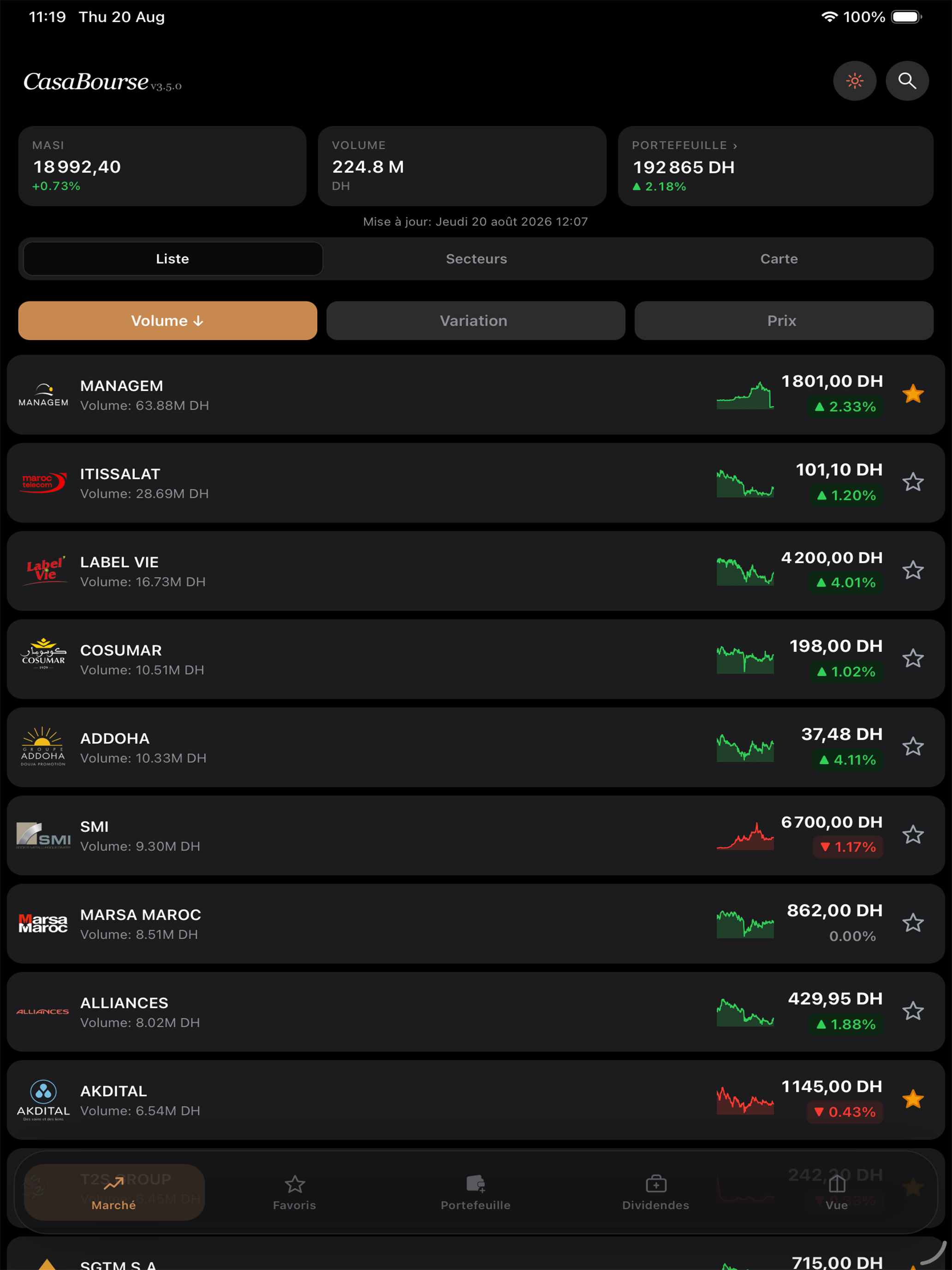Tap the ADDOHA sun logo
The image size is (952, 1270).
coord(43,746)
